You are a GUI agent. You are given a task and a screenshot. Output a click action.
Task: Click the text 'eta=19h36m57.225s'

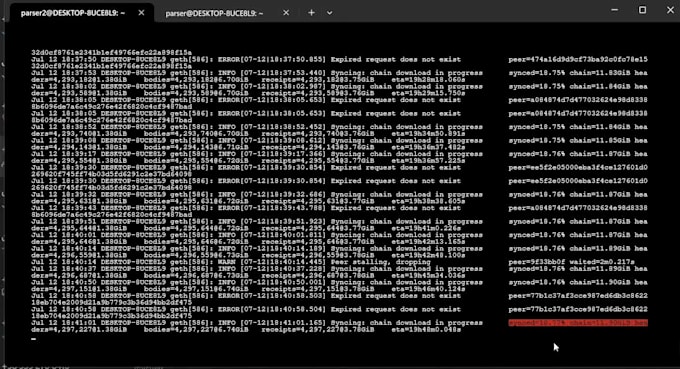pos(428,161)
